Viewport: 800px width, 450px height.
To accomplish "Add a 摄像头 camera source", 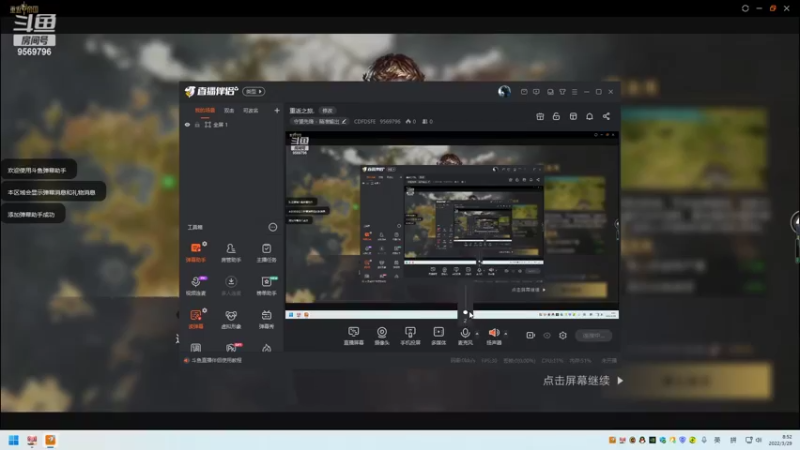I will click(382, 336).
